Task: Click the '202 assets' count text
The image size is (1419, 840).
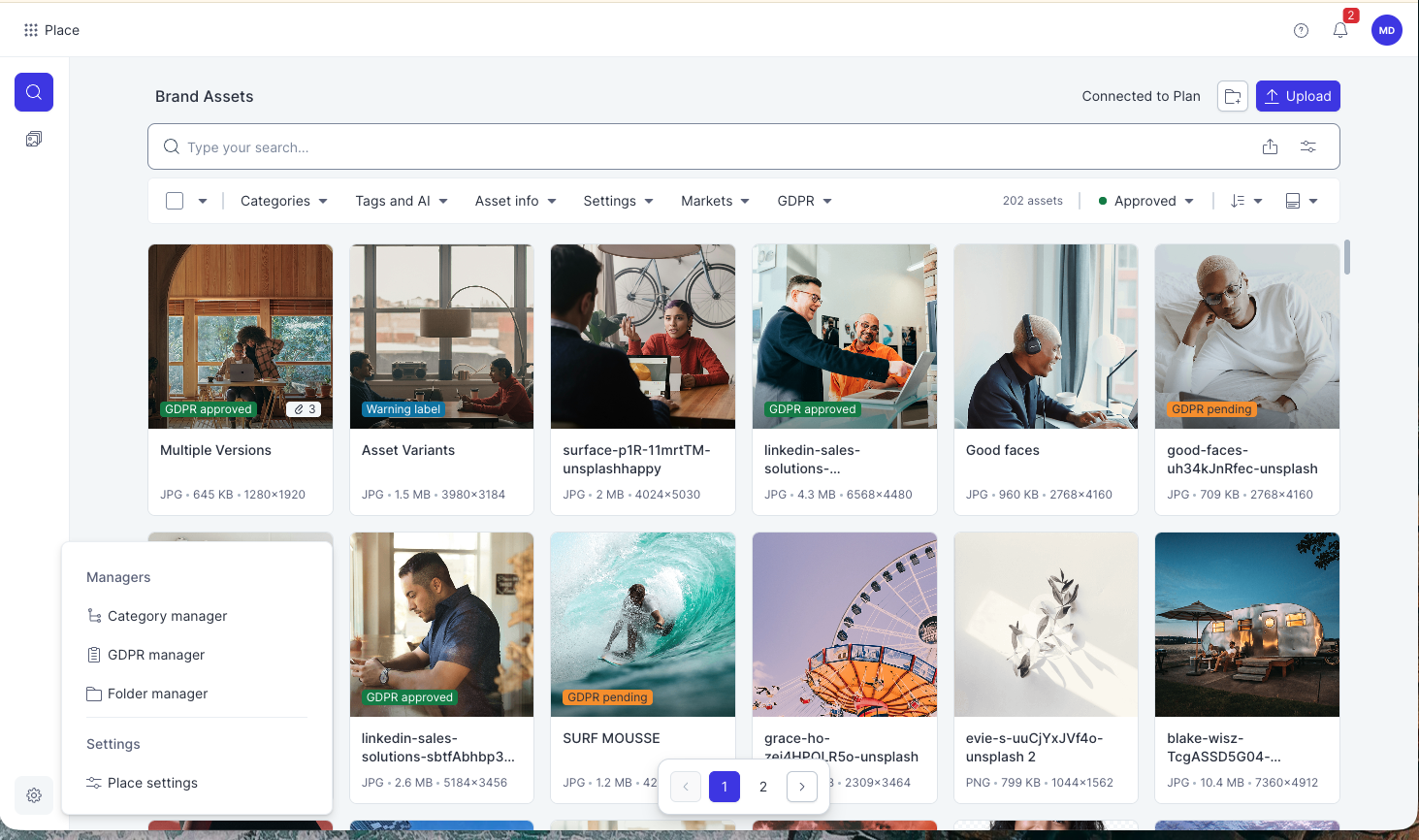Action: [1033, 201]
